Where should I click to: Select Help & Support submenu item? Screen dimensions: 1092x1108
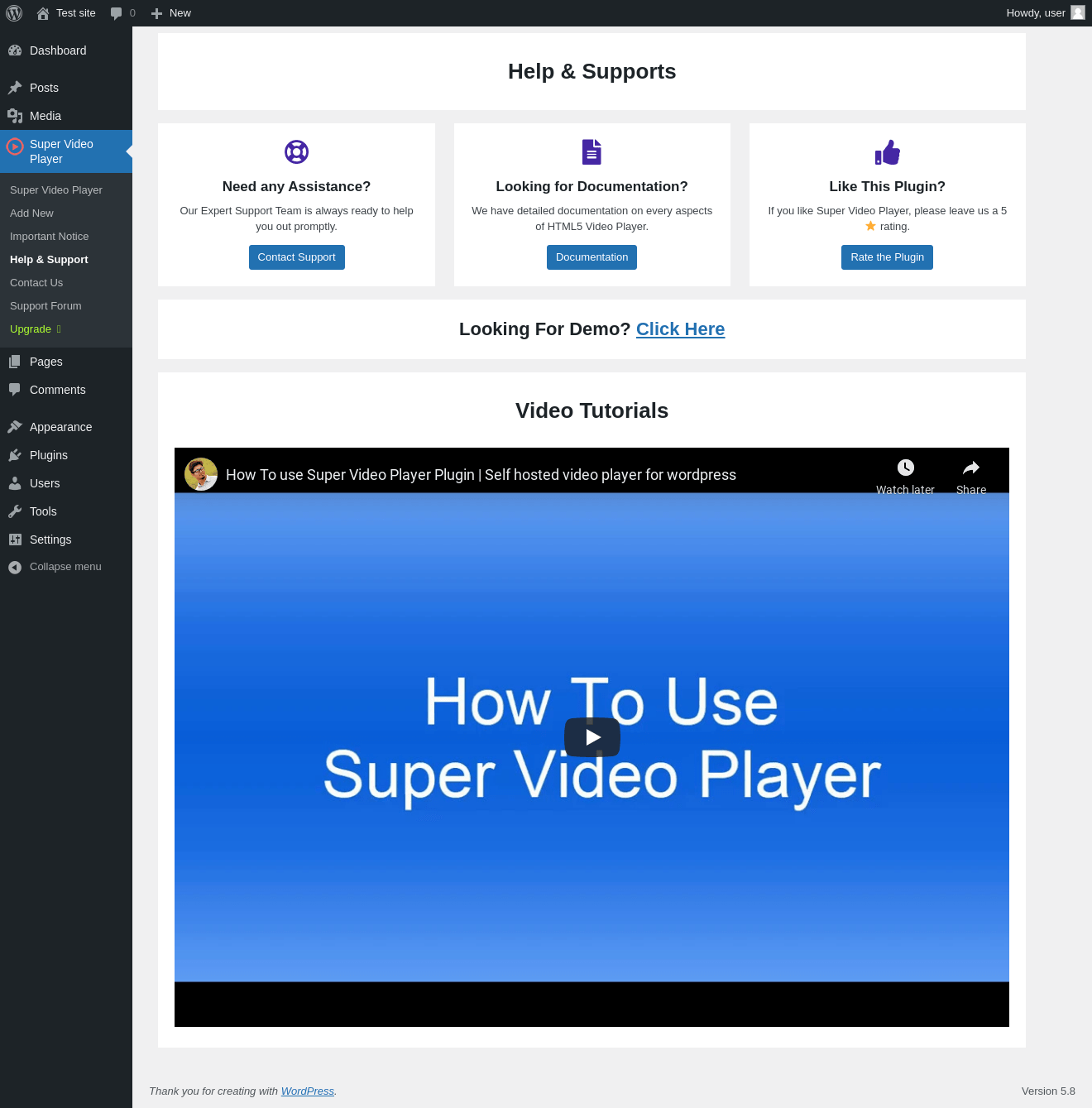point(49,259)
